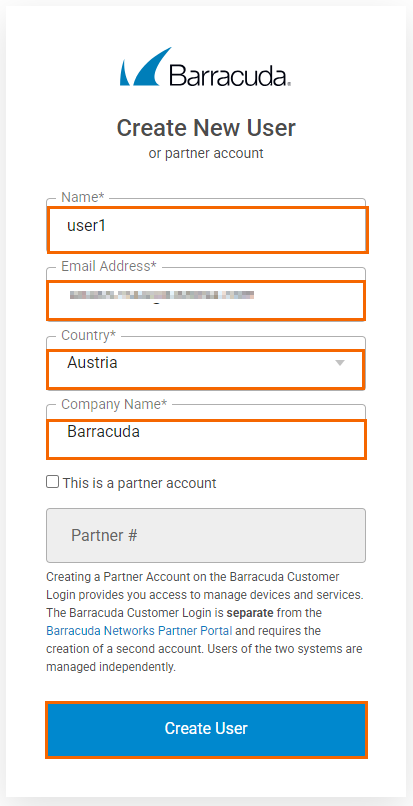Submit the form with Create User
This screenshot has height=806, width=413.
coord(206,729)
